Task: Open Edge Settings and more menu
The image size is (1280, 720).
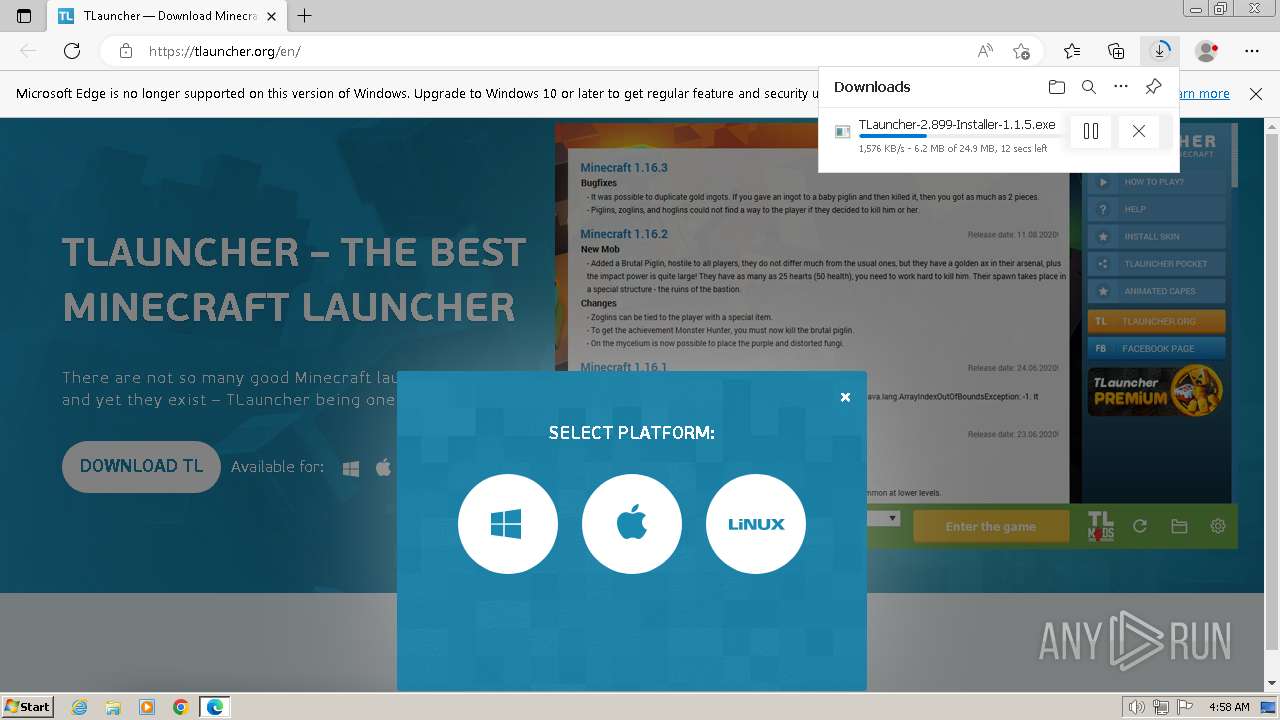Action: tap(1252, 51)
